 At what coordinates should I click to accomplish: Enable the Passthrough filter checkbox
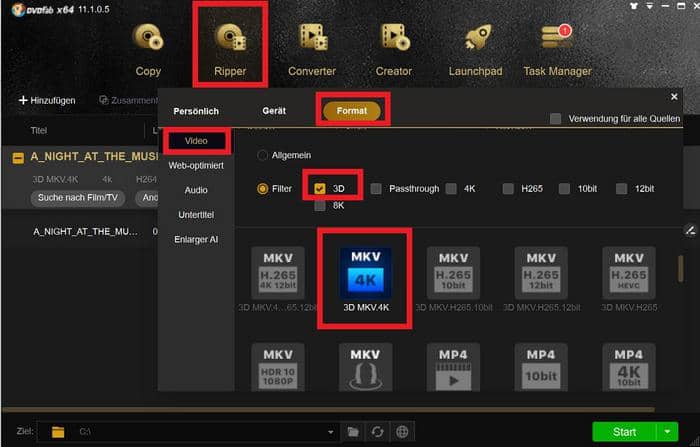point(376,188)
